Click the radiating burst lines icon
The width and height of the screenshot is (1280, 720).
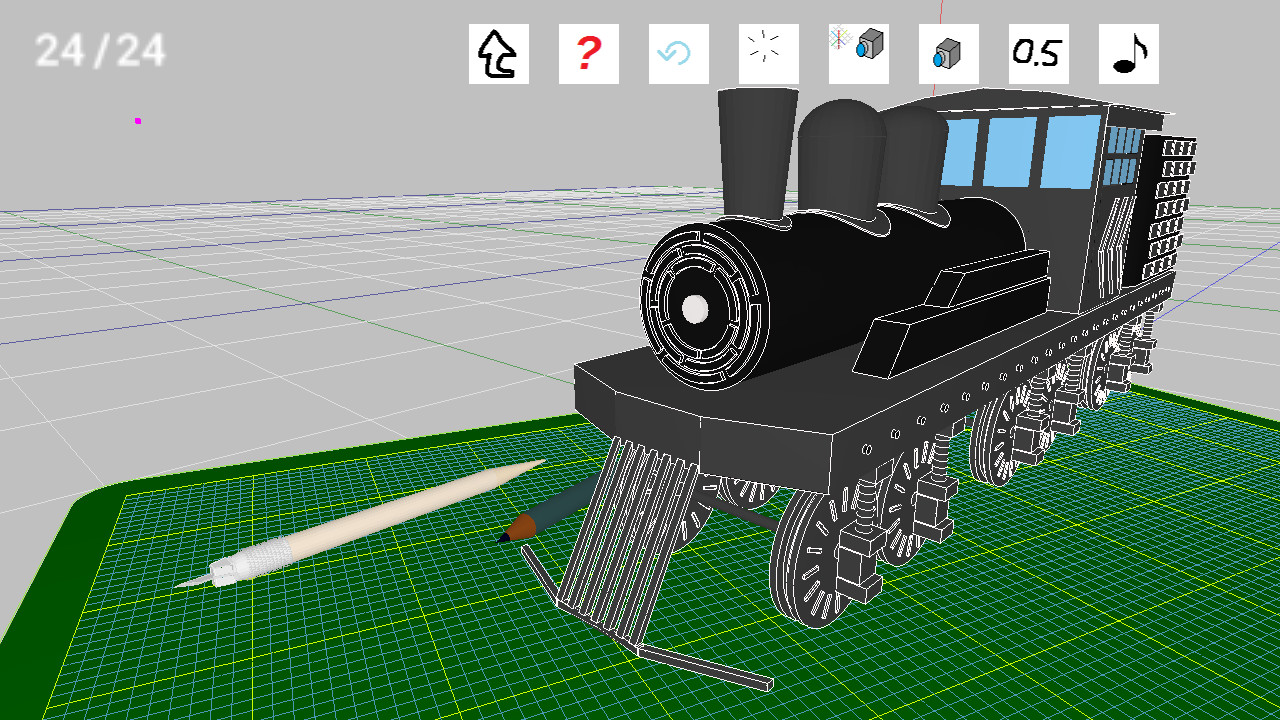[x=769, y=54]
